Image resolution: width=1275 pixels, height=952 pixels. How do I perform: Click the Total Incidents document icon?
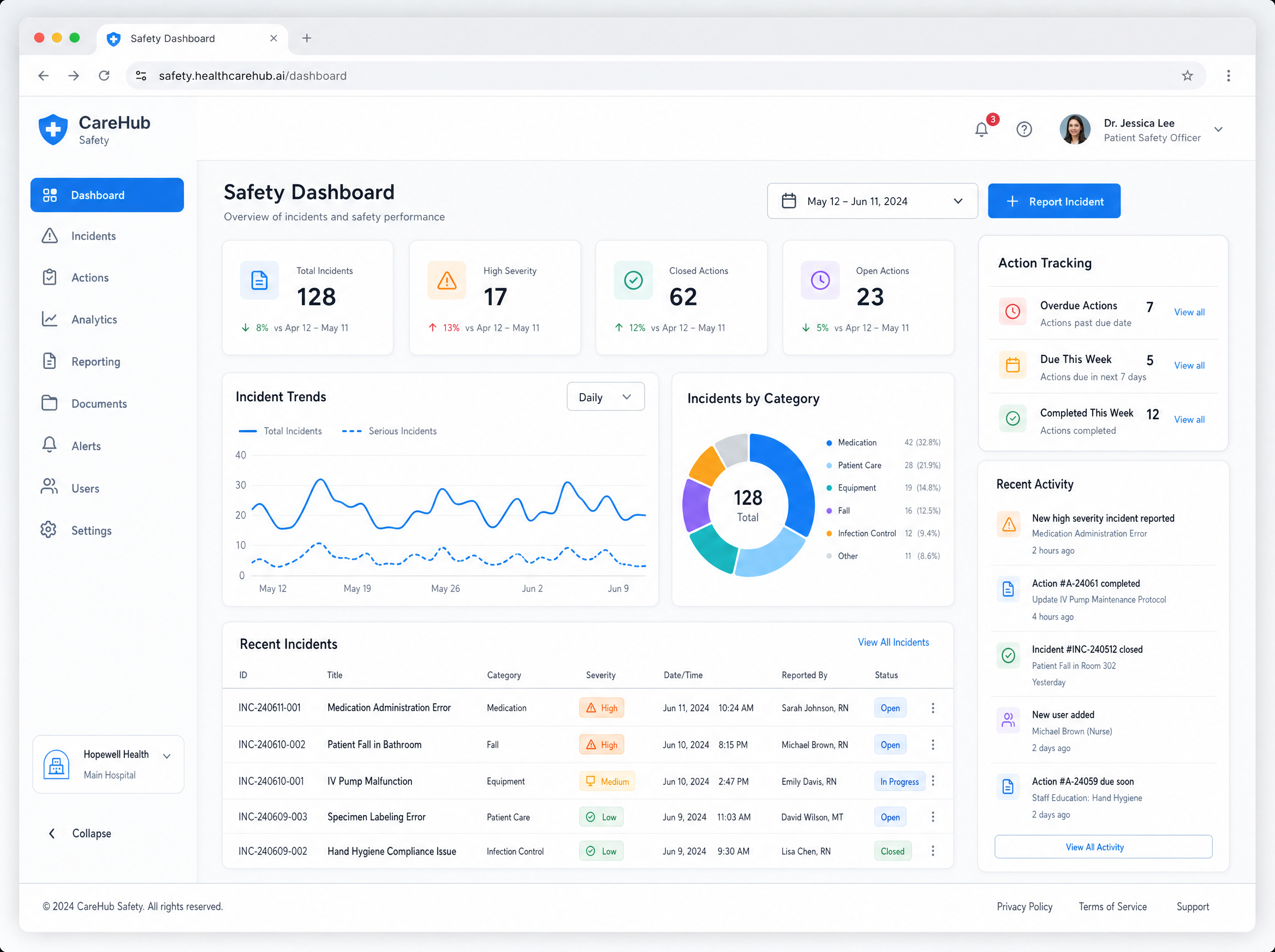(259, 281)
